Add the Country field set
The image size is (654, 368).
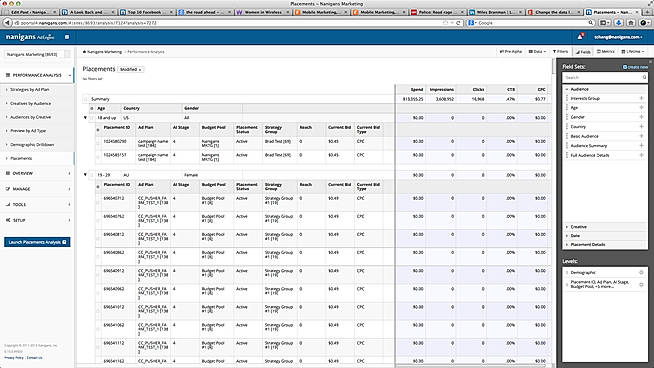click(x=641, y=127)
